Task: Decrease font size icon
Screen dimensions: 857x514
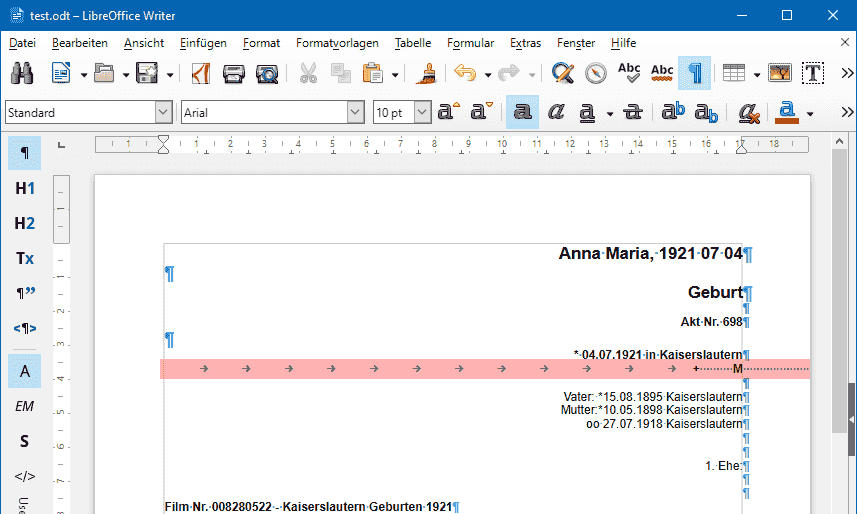Action: tap(482, 112)
